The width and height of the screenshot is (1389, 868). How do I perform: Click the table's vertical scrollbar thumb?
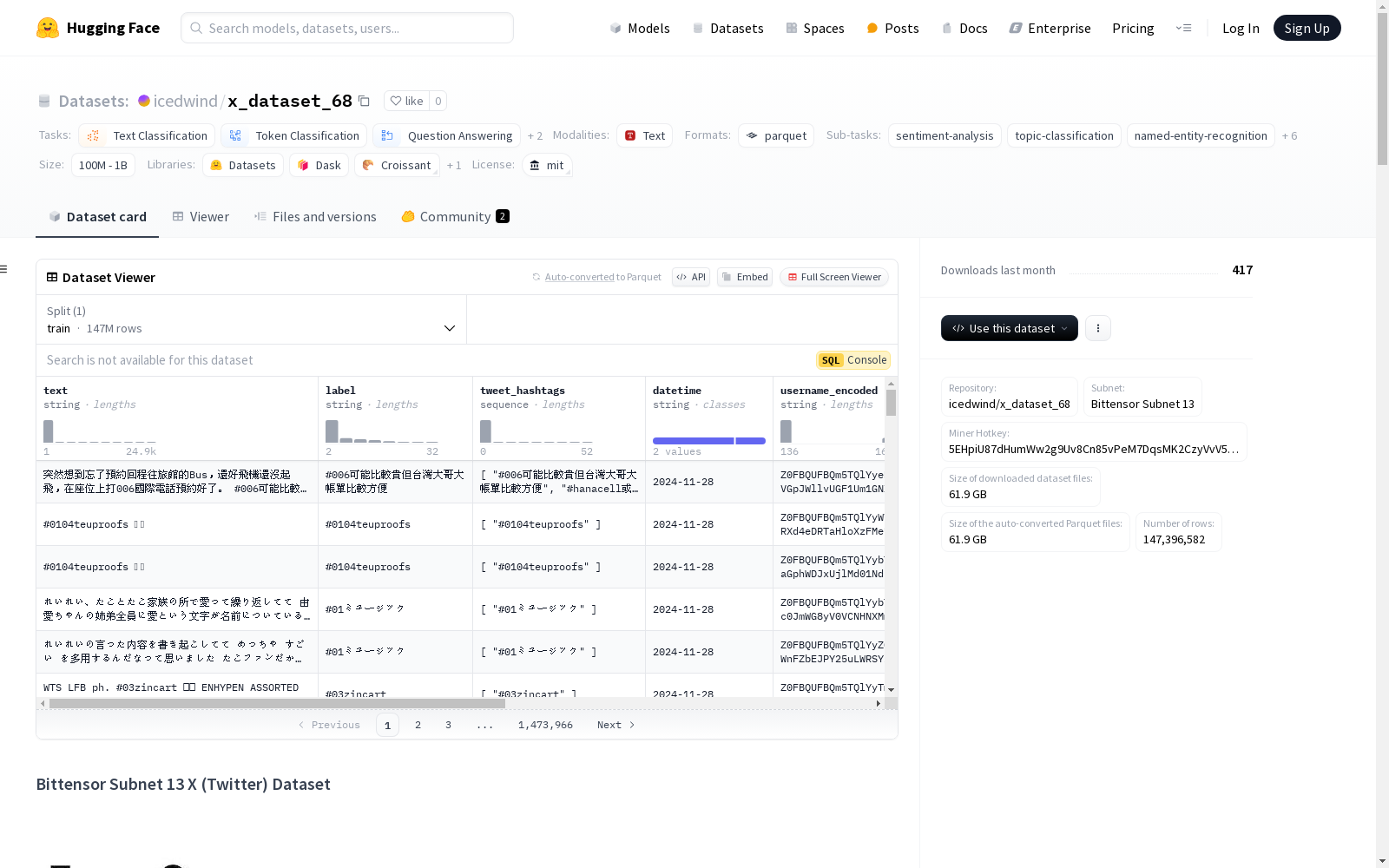pos(891,403)
